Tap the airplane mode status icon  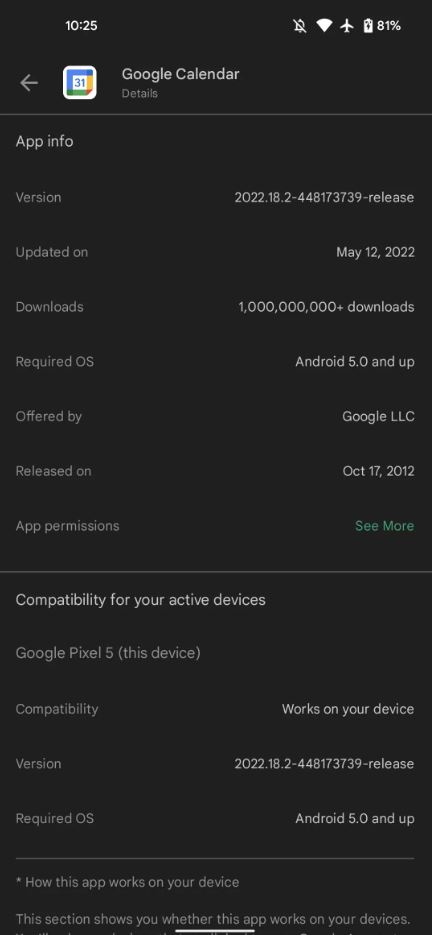pos(347,26)
